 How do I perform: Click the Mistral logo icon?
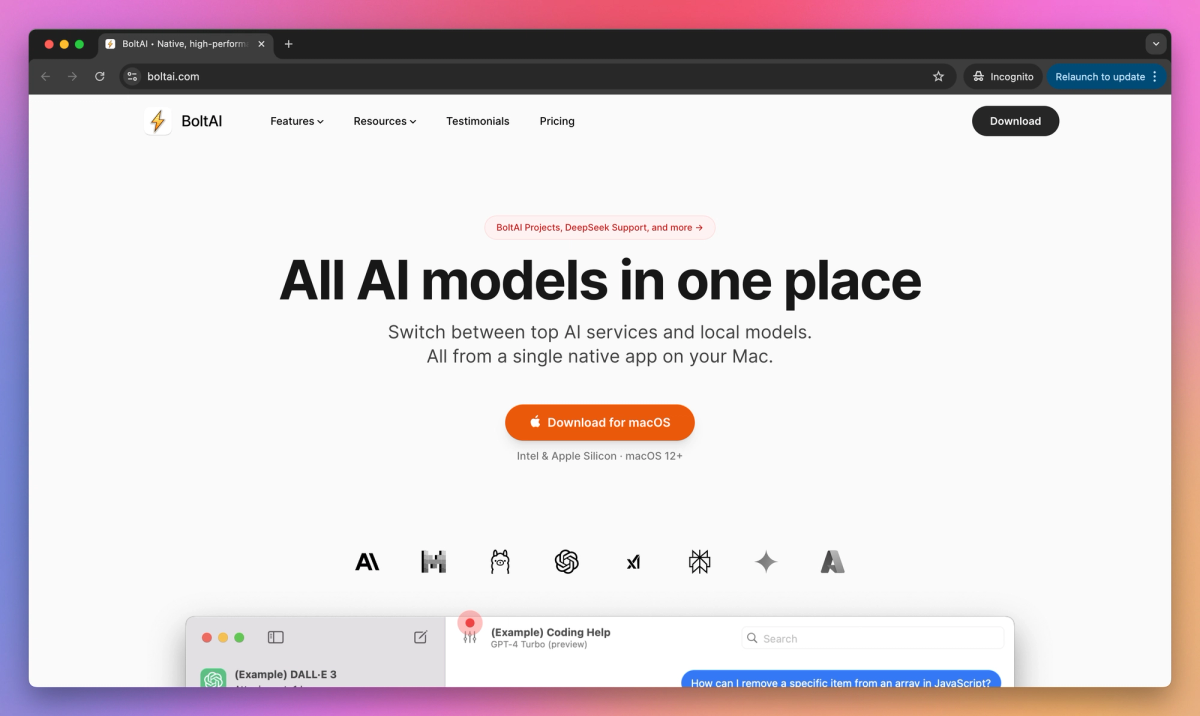pos(433,562)
